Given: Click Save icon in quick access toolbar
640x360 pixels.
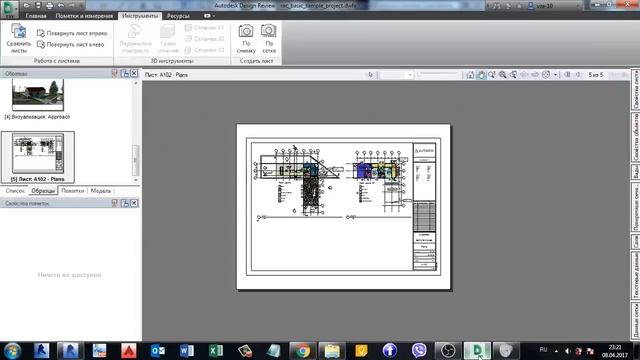Looking at the screenshot, I should [38, 5].
